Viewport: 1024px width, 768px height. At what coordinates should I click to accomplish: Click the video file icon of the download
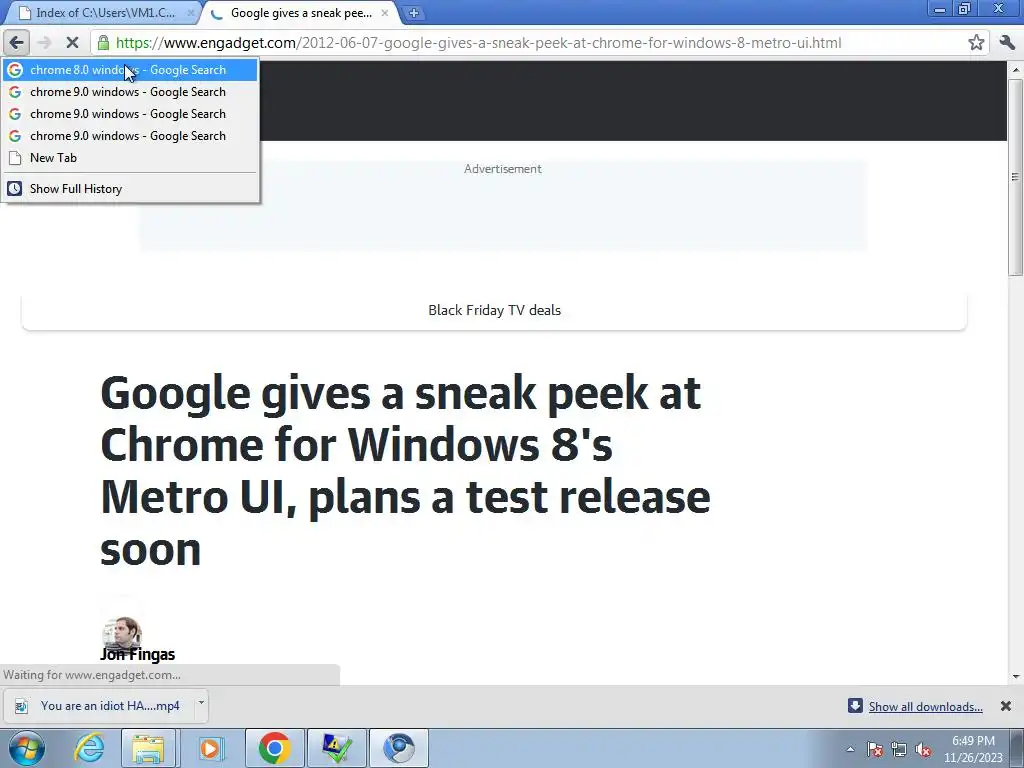21,706
